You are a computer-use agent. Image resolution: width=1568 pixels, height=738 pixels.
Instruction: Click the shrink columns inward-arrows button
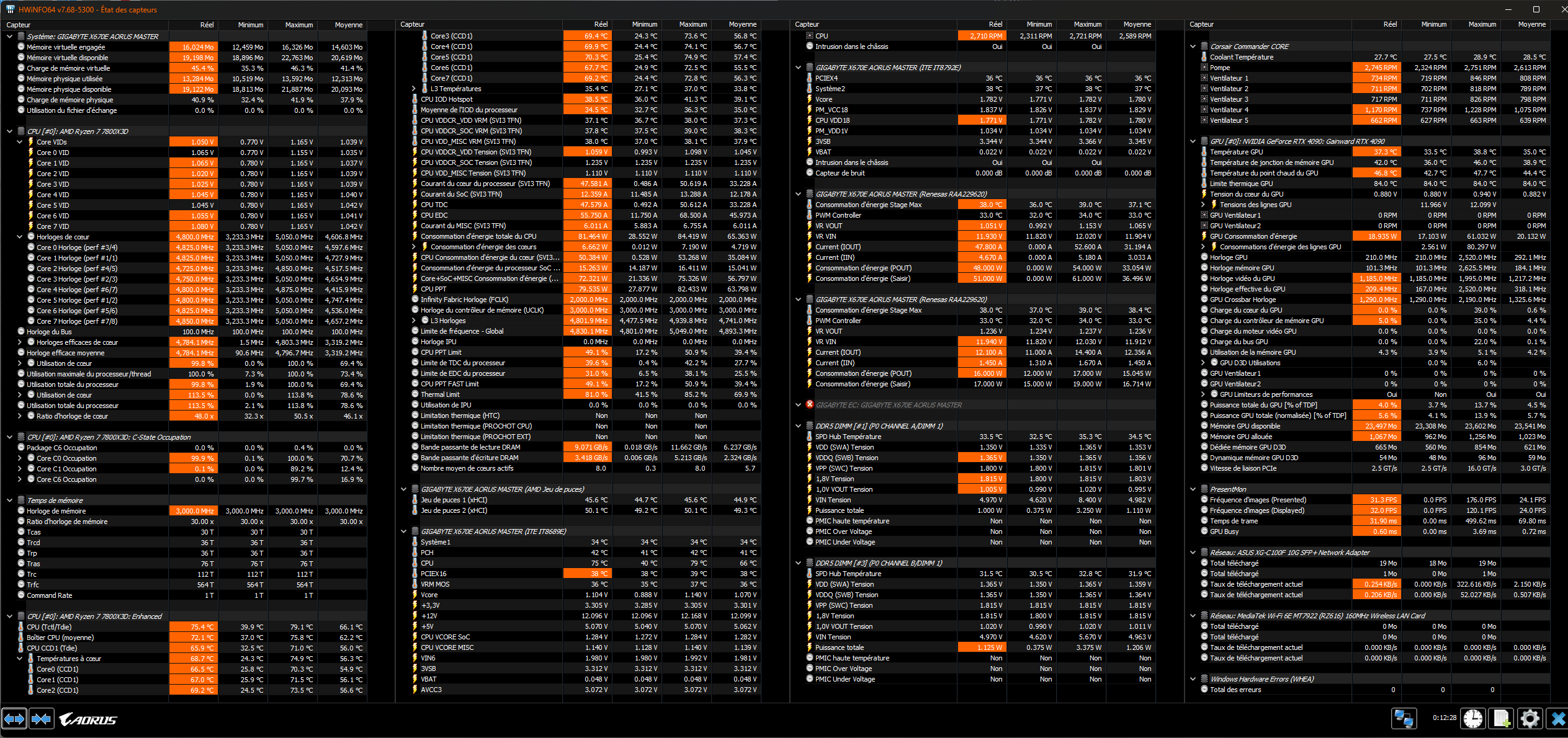point(41,719)
